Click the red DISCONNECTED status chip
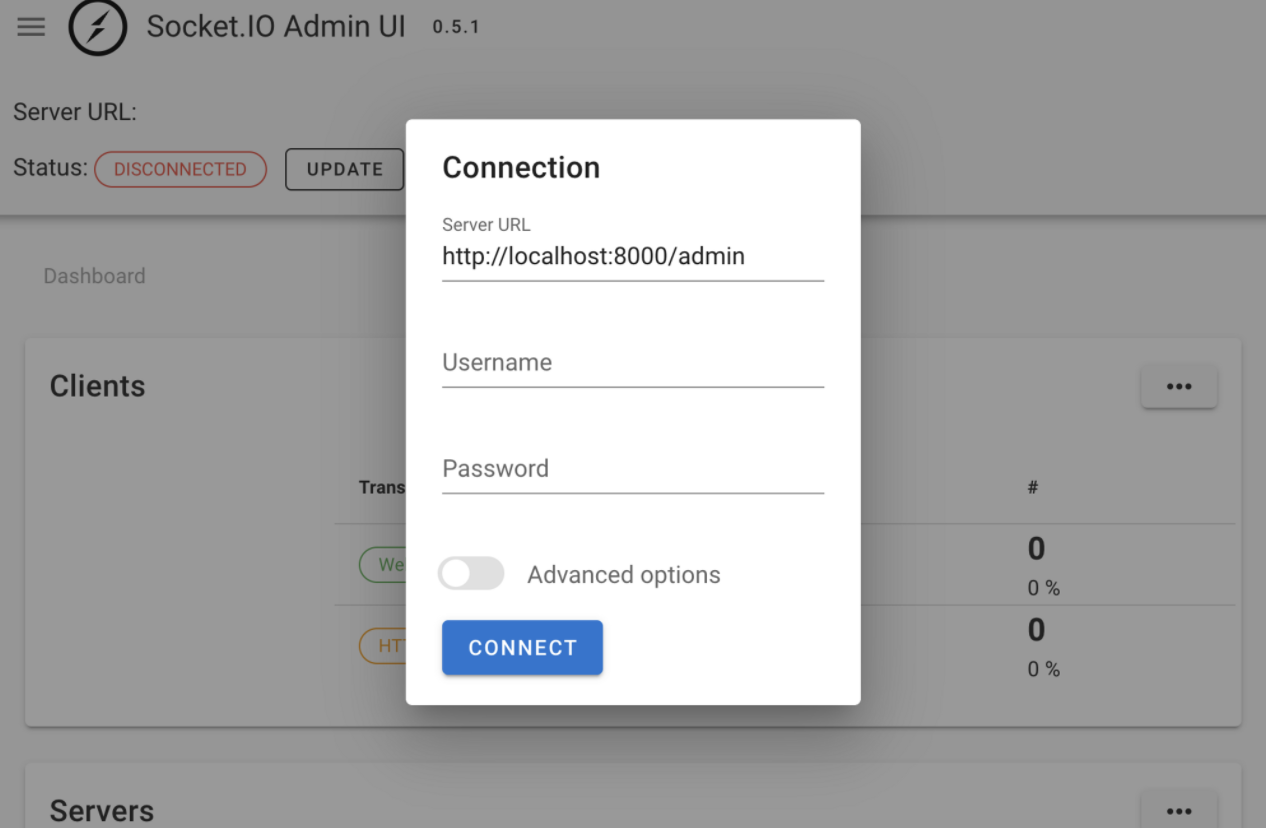Viewport: 1266px width, 828px height. click(x=180, y=169)
